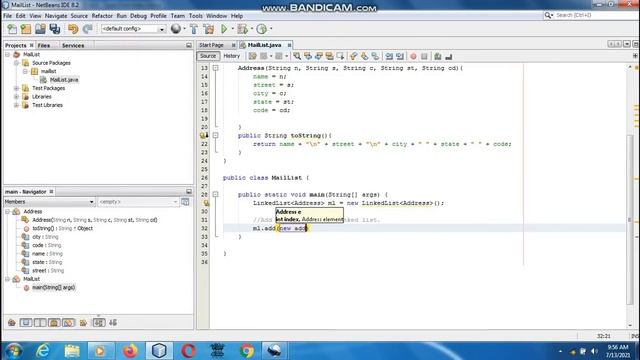Click the Previous Bookmark icon
Image resolution: width=640 pixels, height=360 pixels.
tap(353, 56)
